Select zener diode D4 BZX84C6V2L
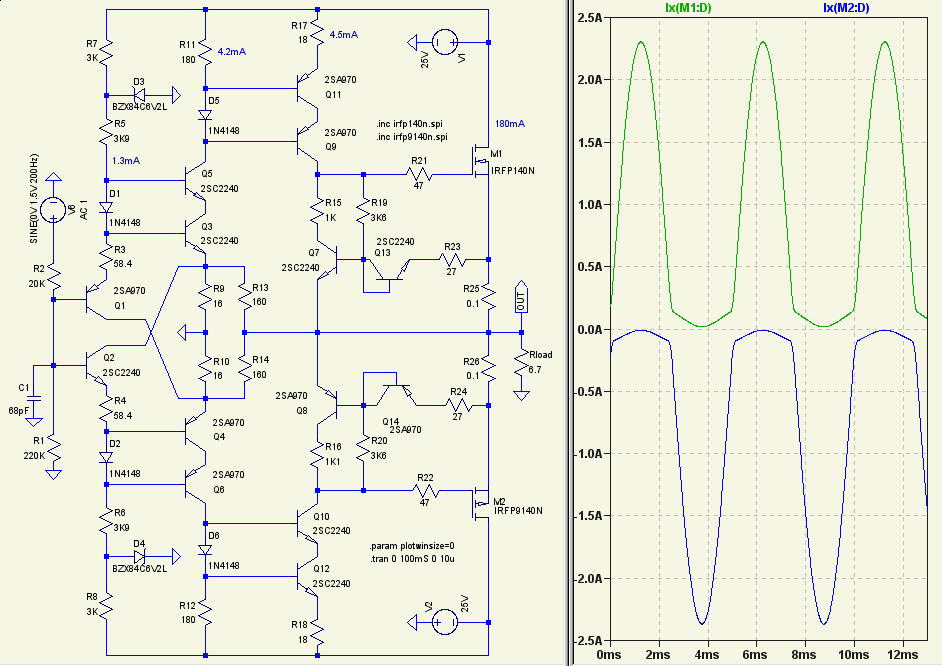This screenshot has width=942, height=666. click(x=139, y=557)
